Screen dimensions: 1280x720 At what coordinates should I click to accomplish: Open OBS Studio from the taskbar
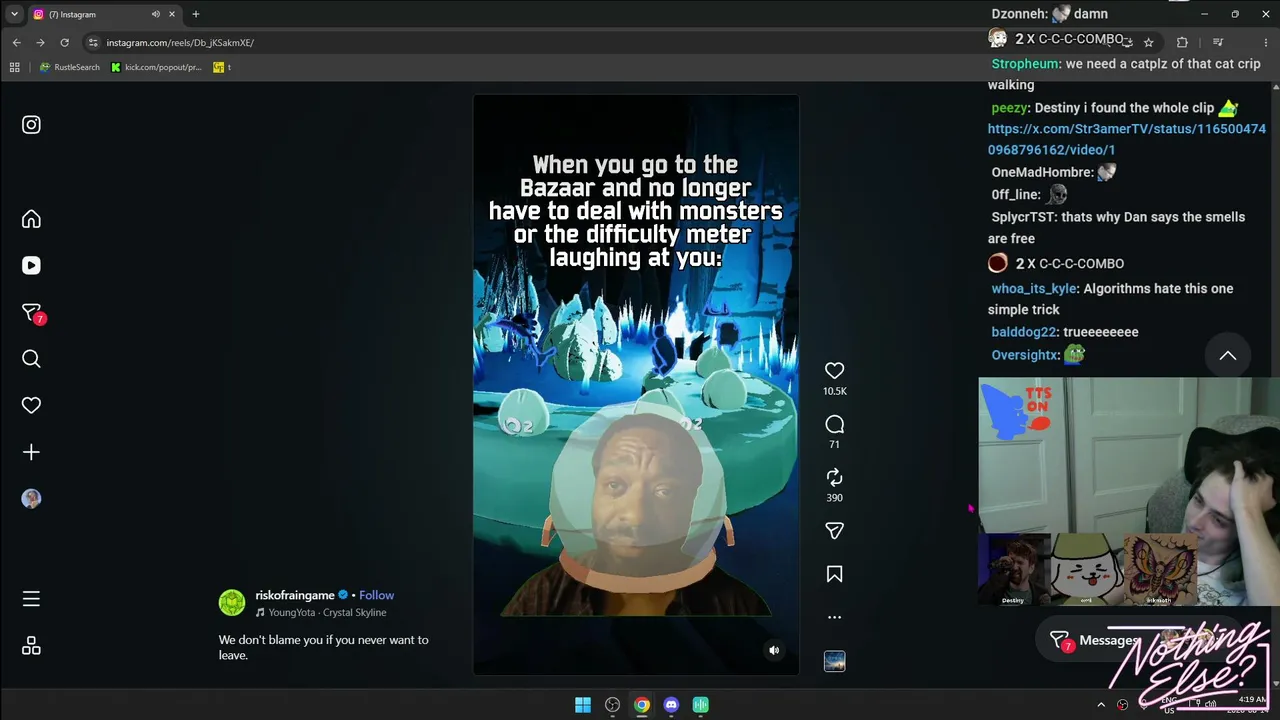click(x=612, y=705)
